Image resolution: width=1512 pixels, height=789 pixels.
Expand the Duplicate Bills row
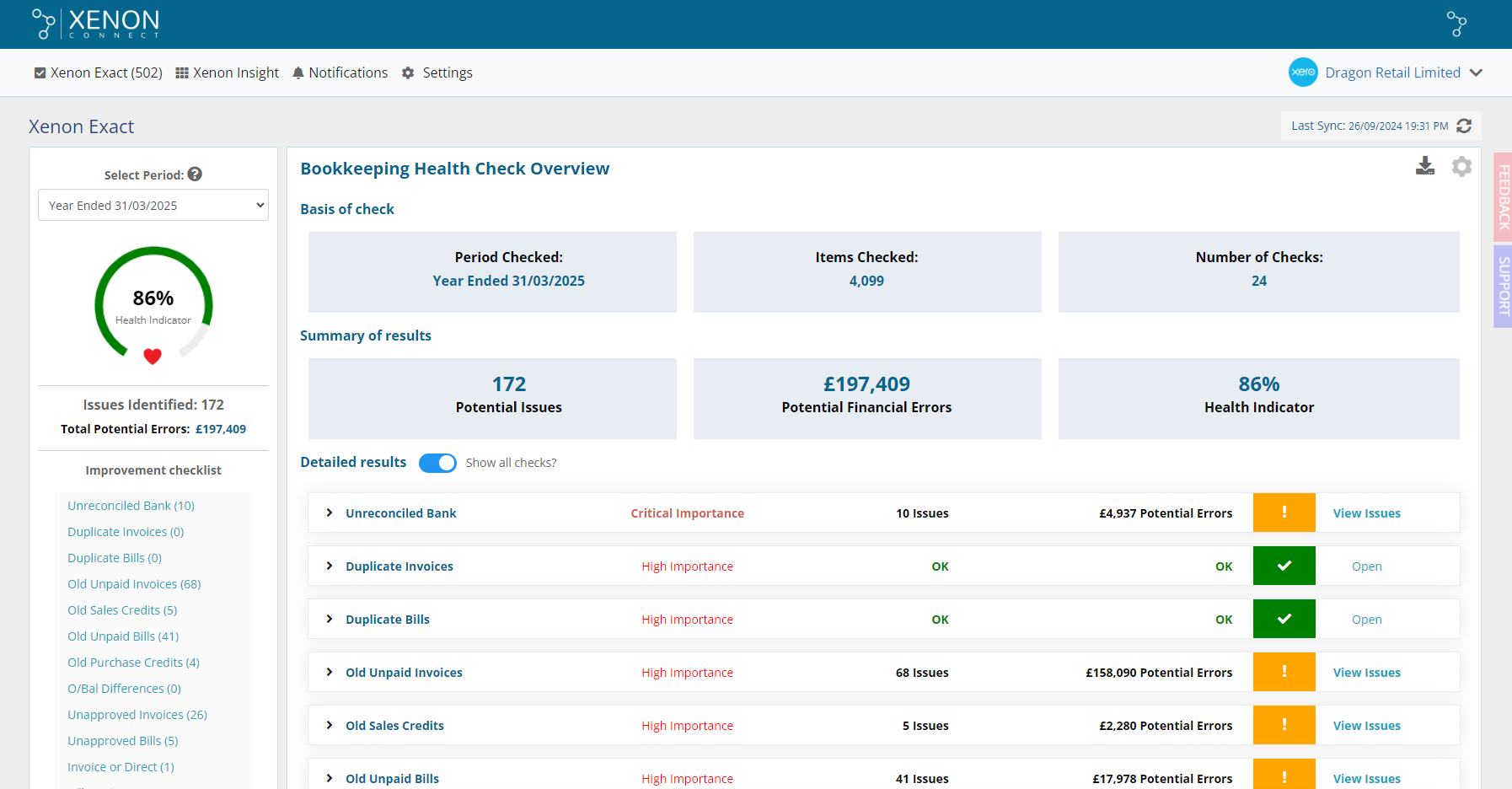[x=330, y=619]
